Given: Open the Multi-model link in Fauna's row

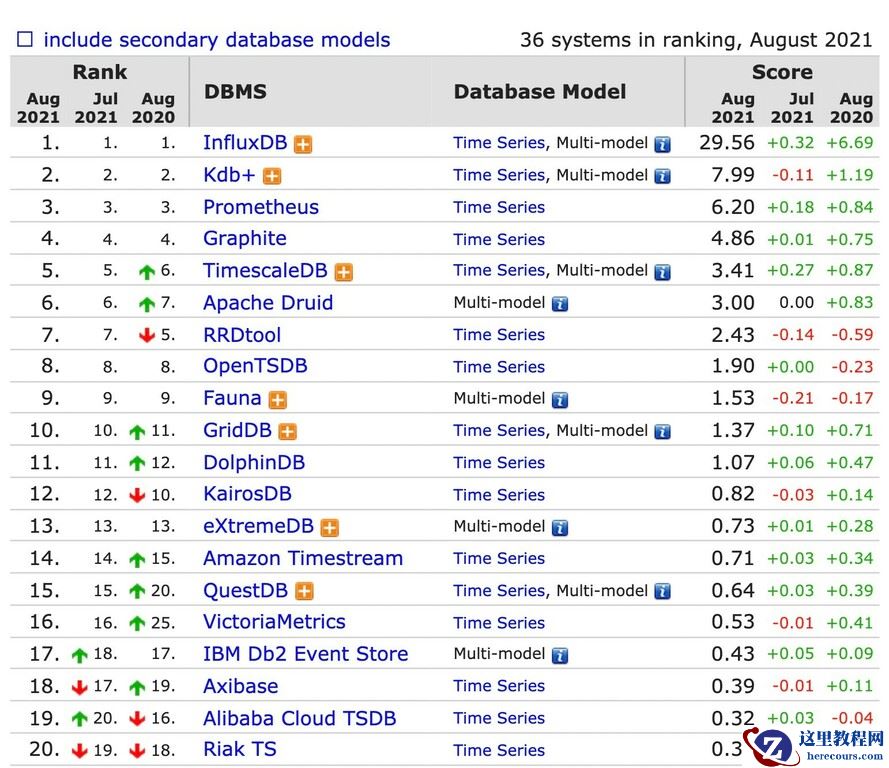Looking at the screenshot, I should pyautogui.click(x=502, y=398).
